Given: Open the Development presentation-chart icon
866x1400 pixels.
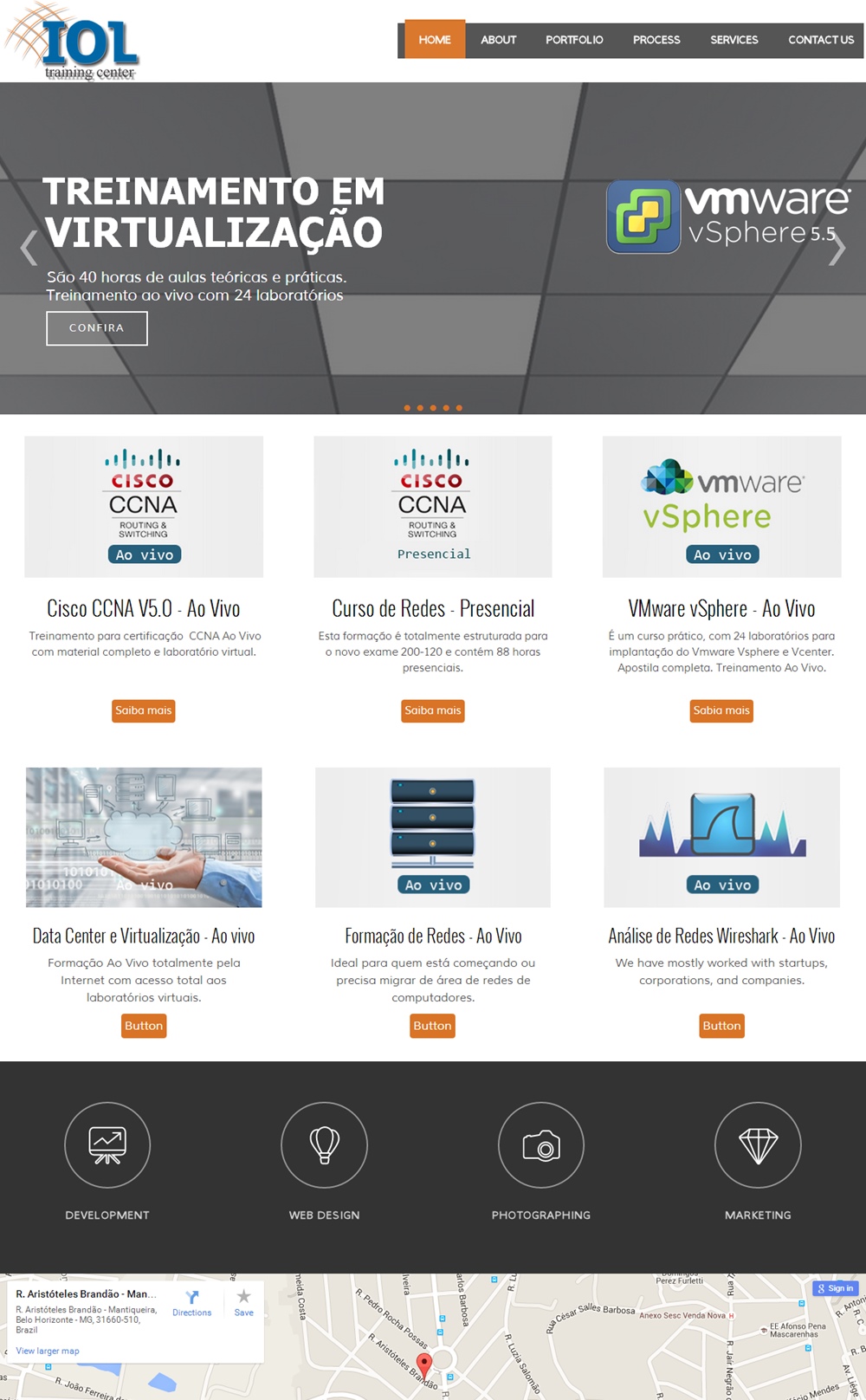Looking at the screenshot, I should click(107, 1144).
